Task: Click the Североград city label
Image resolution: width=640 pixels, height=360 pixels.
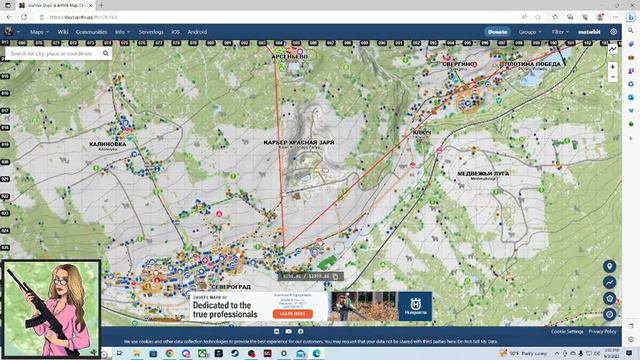Action: pyautogui.click(x=231, y=287)
